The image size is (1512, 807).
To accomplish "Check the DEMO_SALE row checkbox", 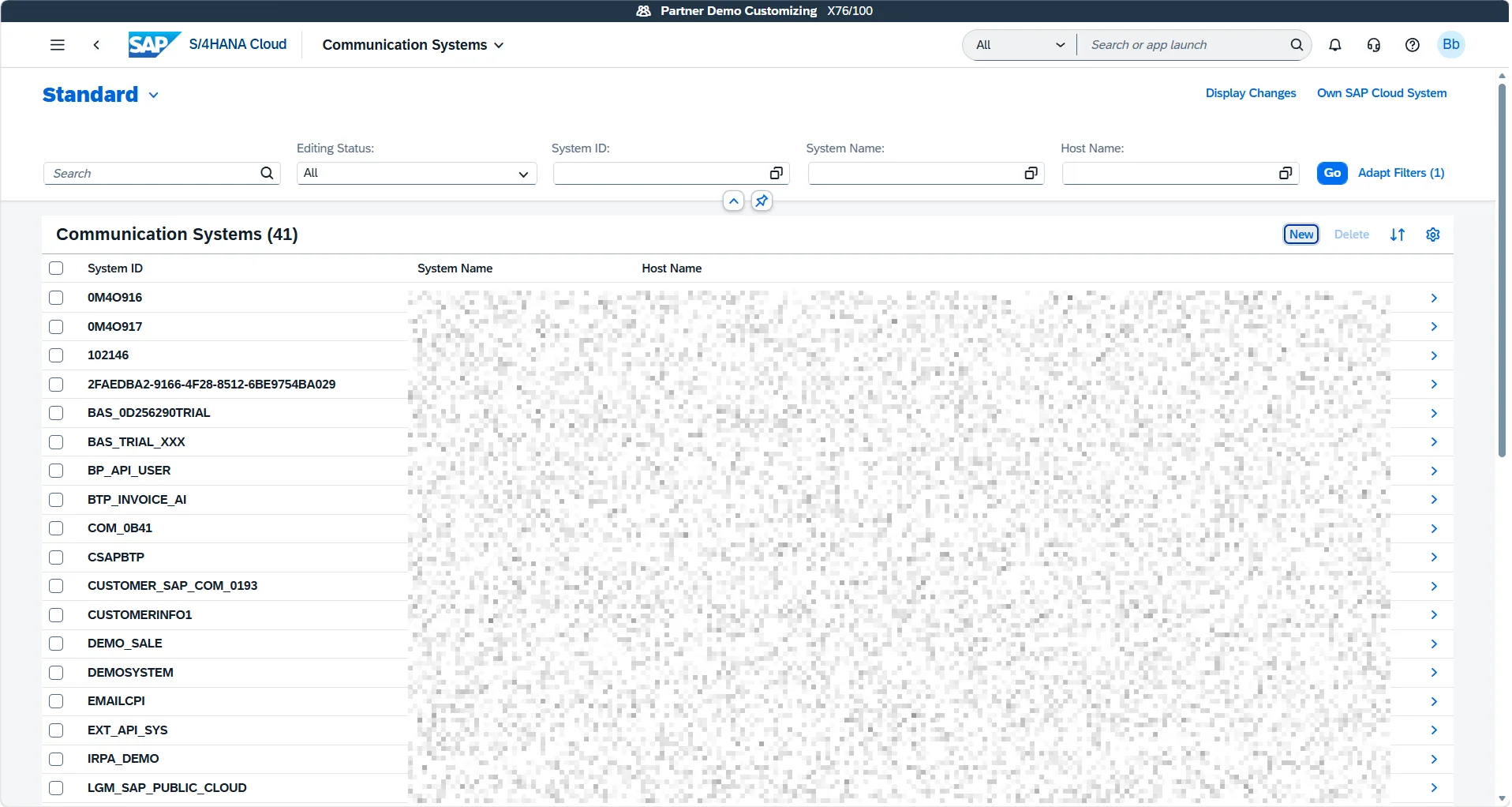I will point(56,644).
